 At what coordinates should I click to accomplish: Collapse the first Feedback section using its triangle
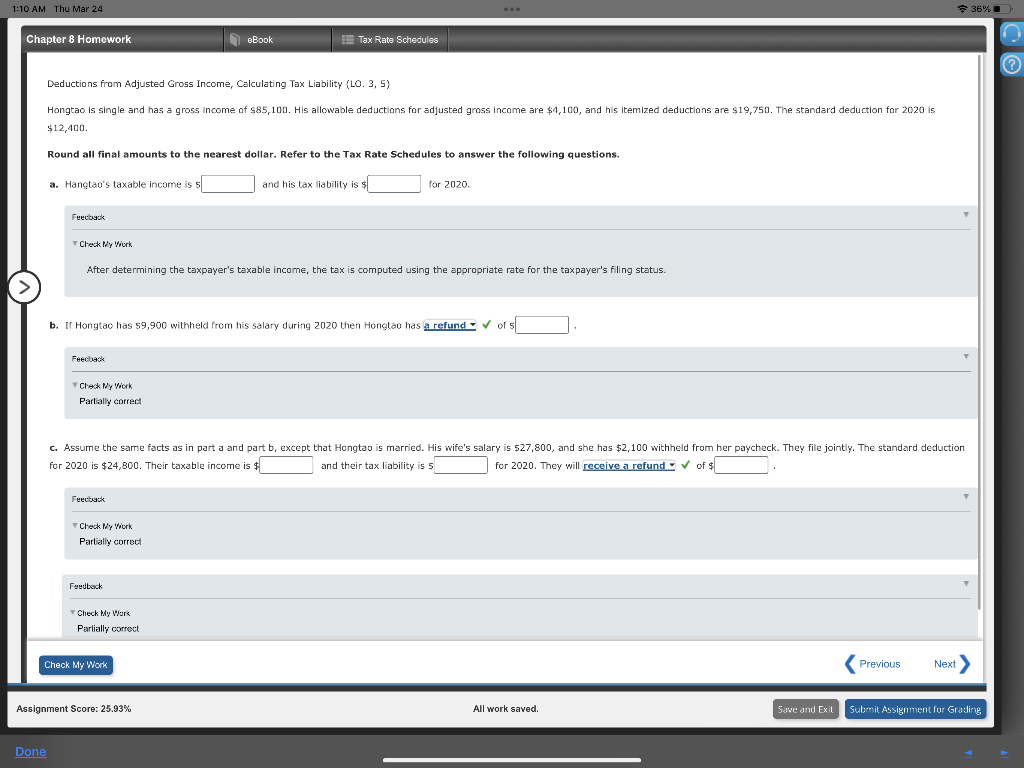(x=965, y=216)
